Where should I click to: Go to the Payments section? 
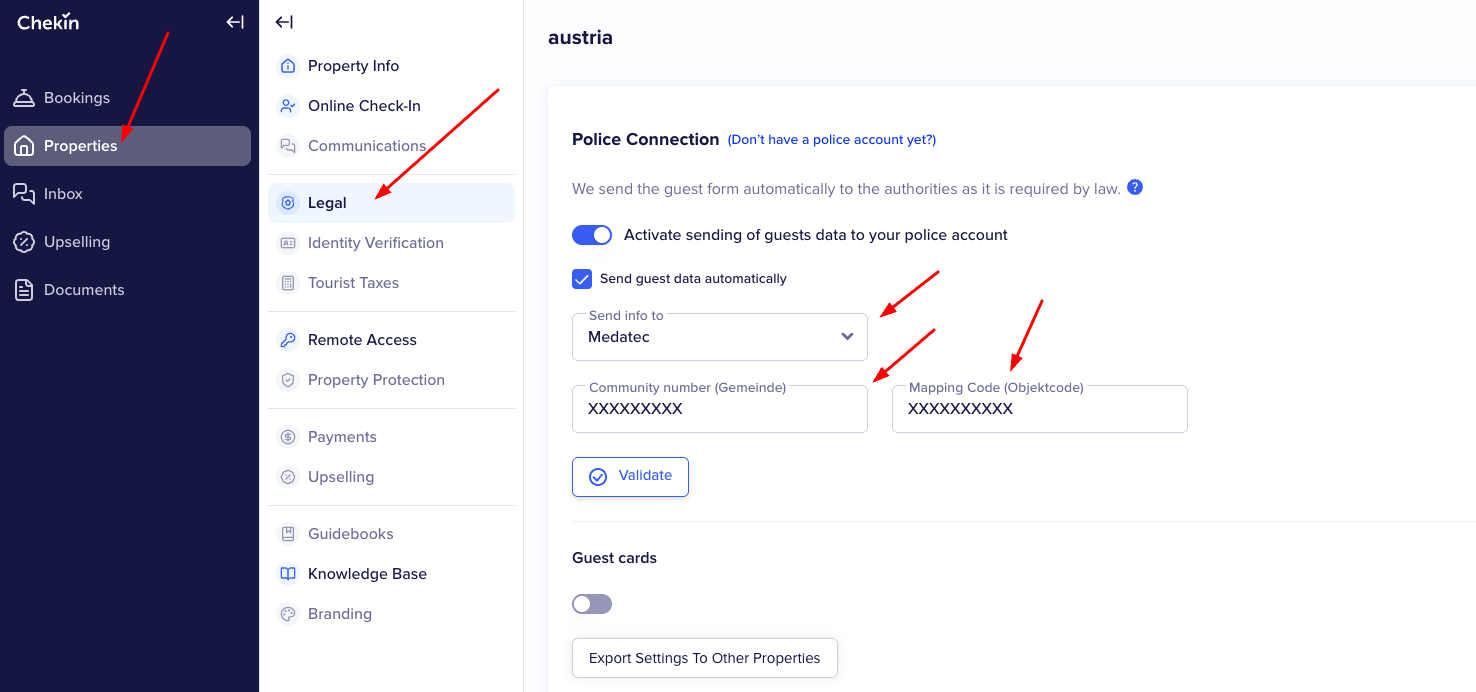(342, 437)
